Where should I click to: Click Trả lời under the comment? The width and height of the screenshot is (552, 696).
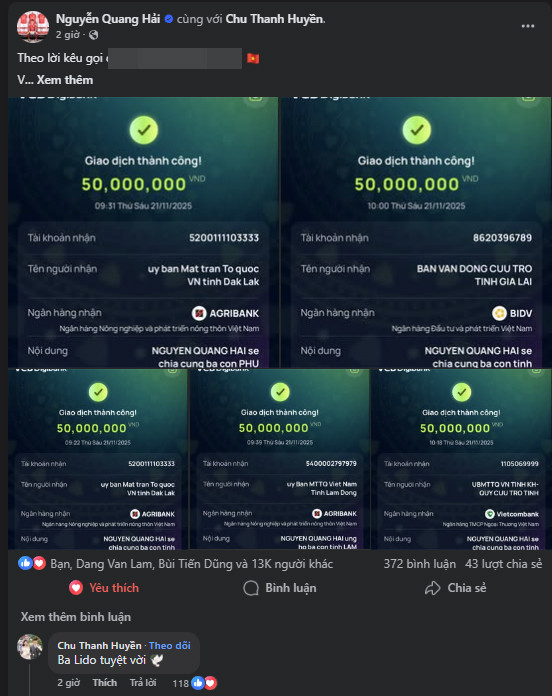143,683
